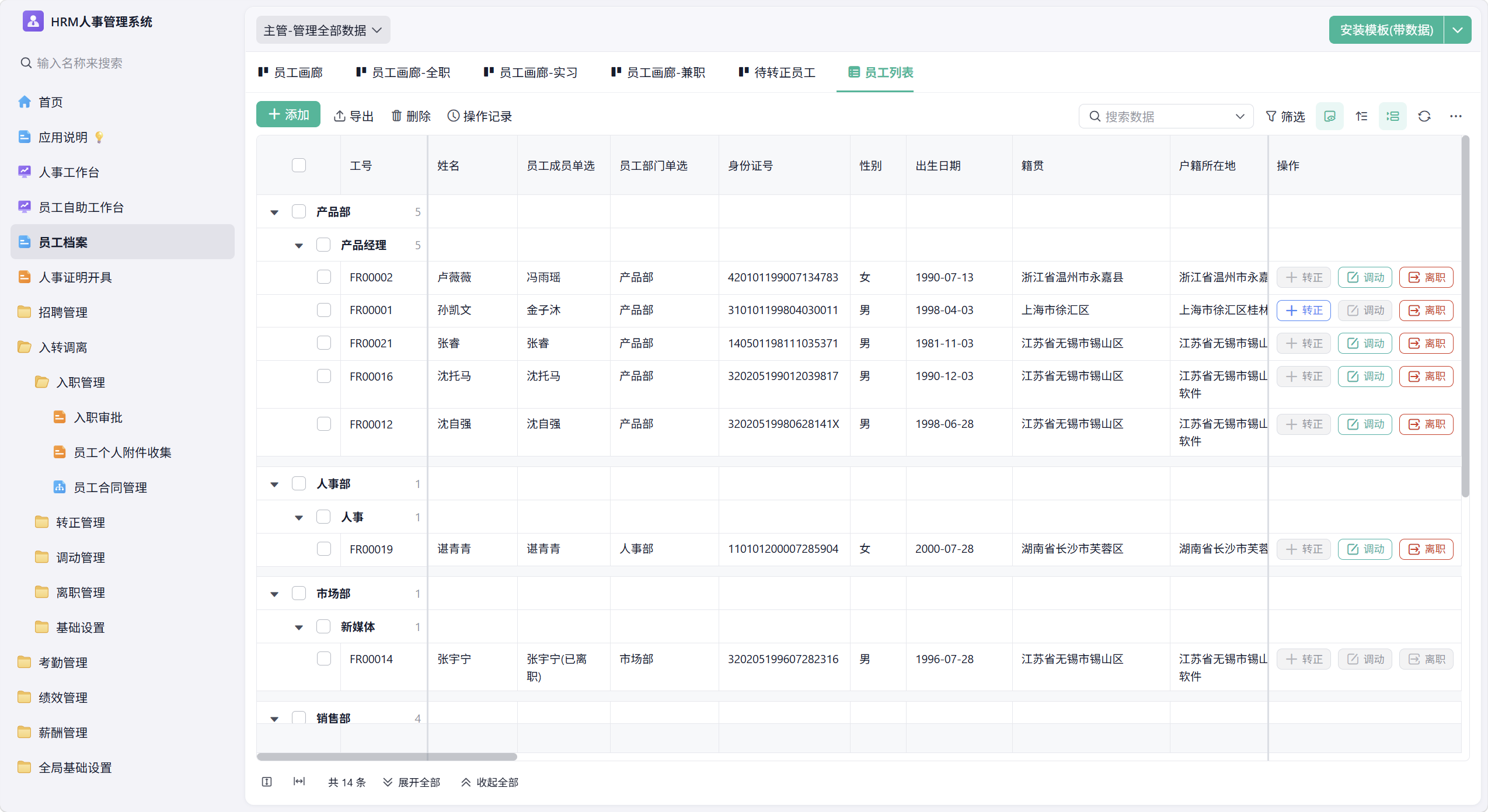Collapse the 人事部 group
1488x812 pixels.
click(274, 485)
